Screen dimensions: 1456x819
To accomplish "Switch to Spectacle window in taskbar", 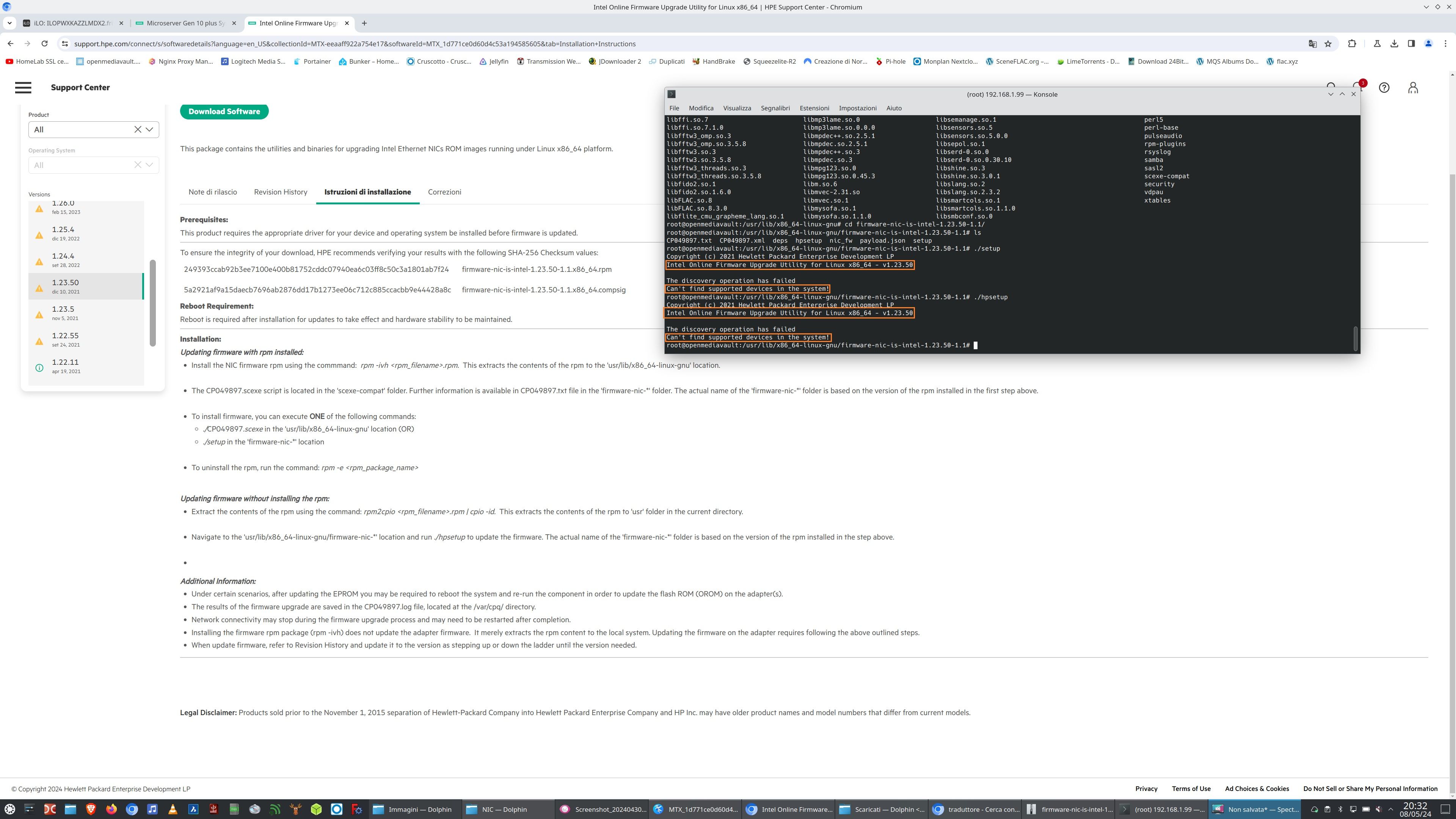I will tap(1255, 809).
